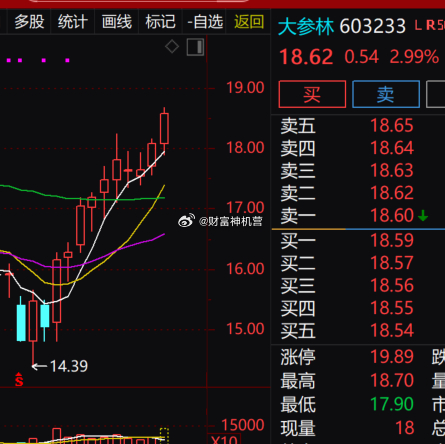This screenshot has width=445, height=444.
Task: Click the 15000 volume axis label
Action: tap(243, 425)
